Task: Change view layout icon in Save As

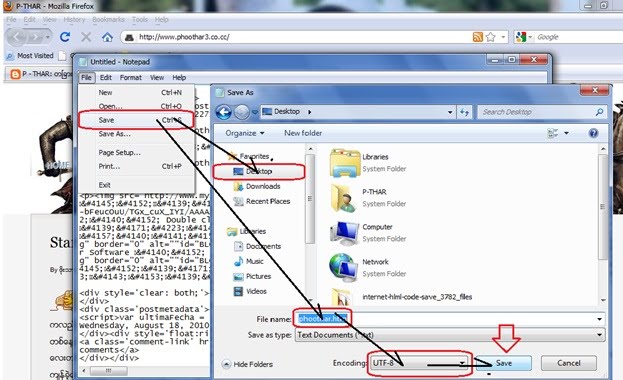Action: (x=553, y=133)
